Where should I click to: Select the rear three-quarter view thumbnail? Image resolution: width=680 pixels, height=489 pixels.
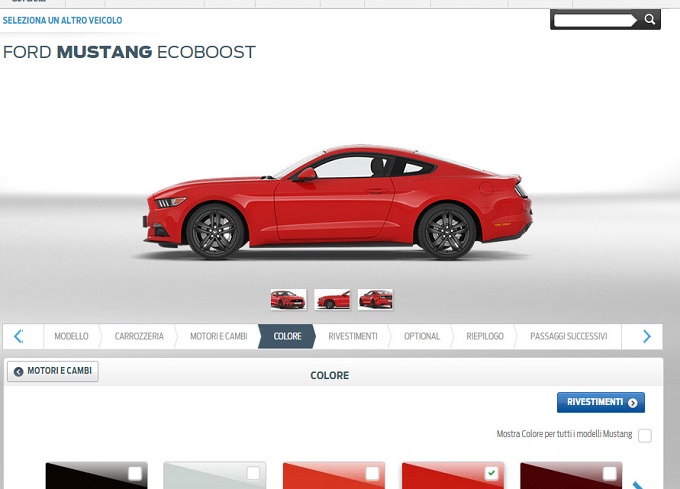tap(376, 300)
